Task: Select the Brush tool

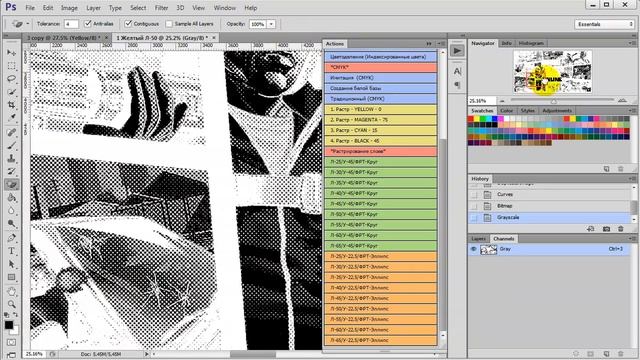Action: (x=11, y=145)
